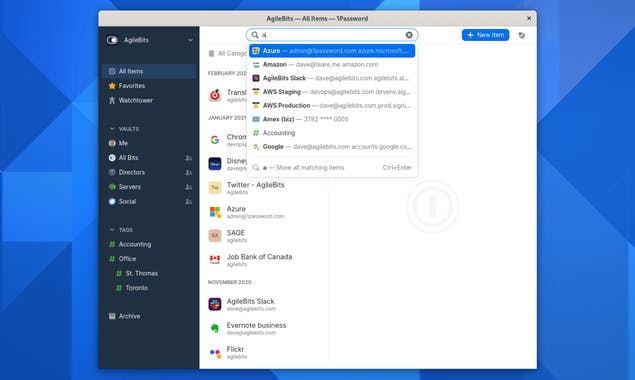635x380 pixels.
Task: Select All Items in sidebar
Action: coord(149,71)
